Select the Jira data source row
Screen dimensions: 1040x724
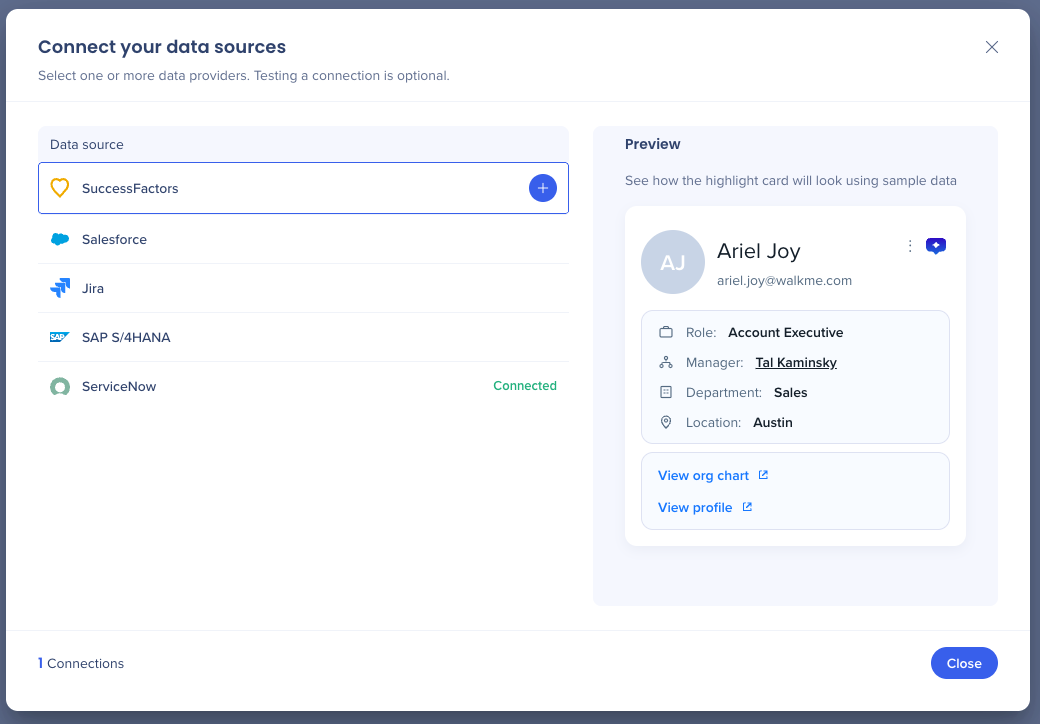tap(303, 288)
